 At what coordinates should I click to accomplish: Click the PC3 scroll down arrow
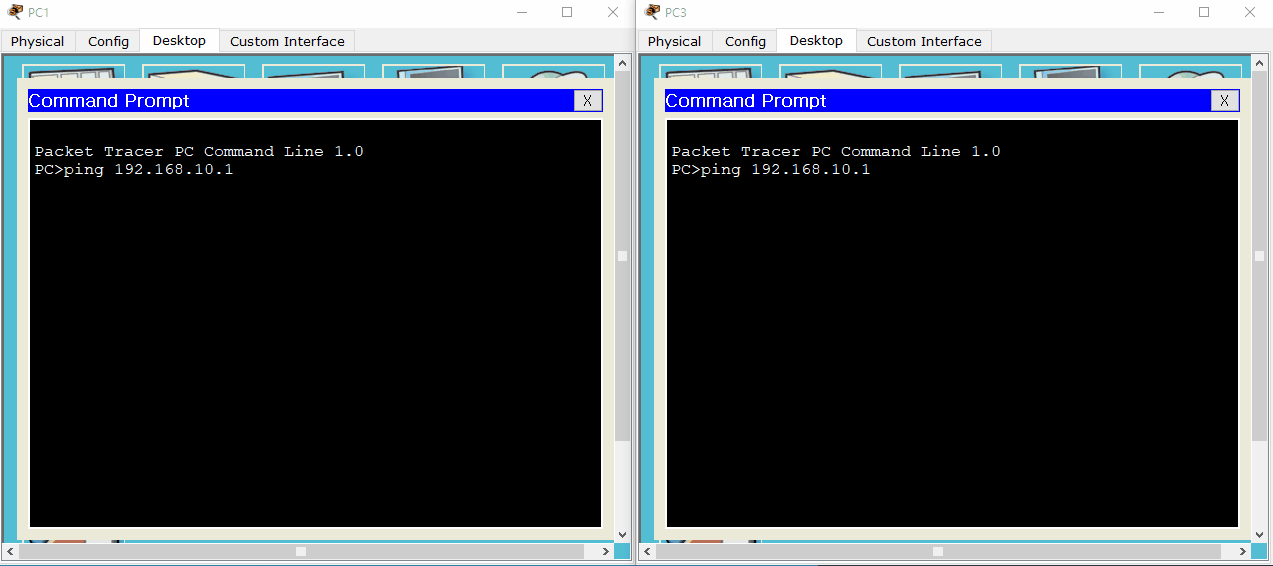click(x=1259, y=535)
